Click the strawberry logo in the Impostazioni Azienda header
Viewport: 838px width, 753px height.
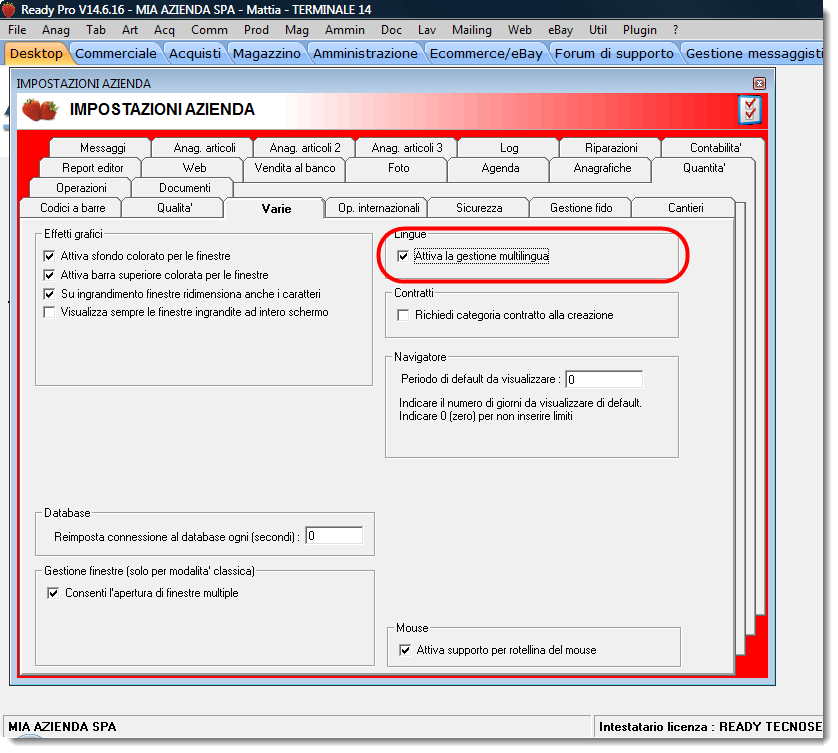click(x=40, y=110)
